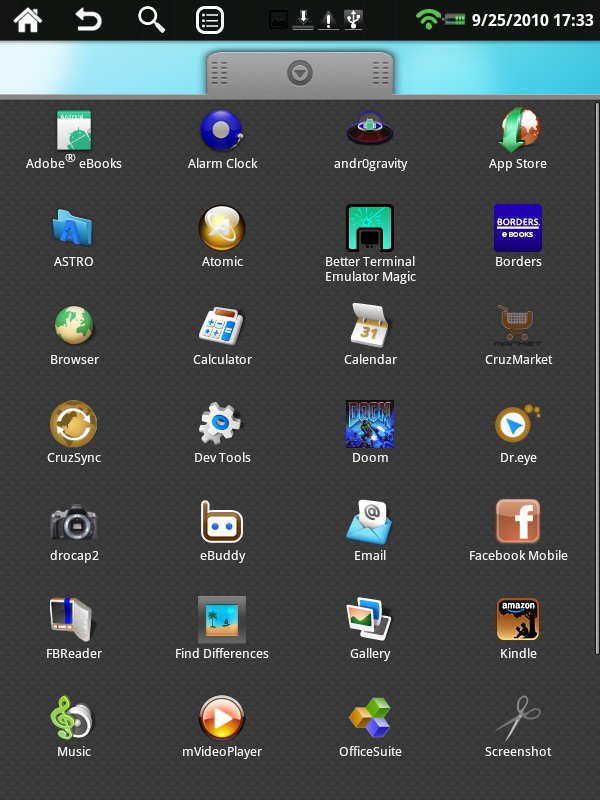
Task: Start the Doom game
Action: coord(370,424)
